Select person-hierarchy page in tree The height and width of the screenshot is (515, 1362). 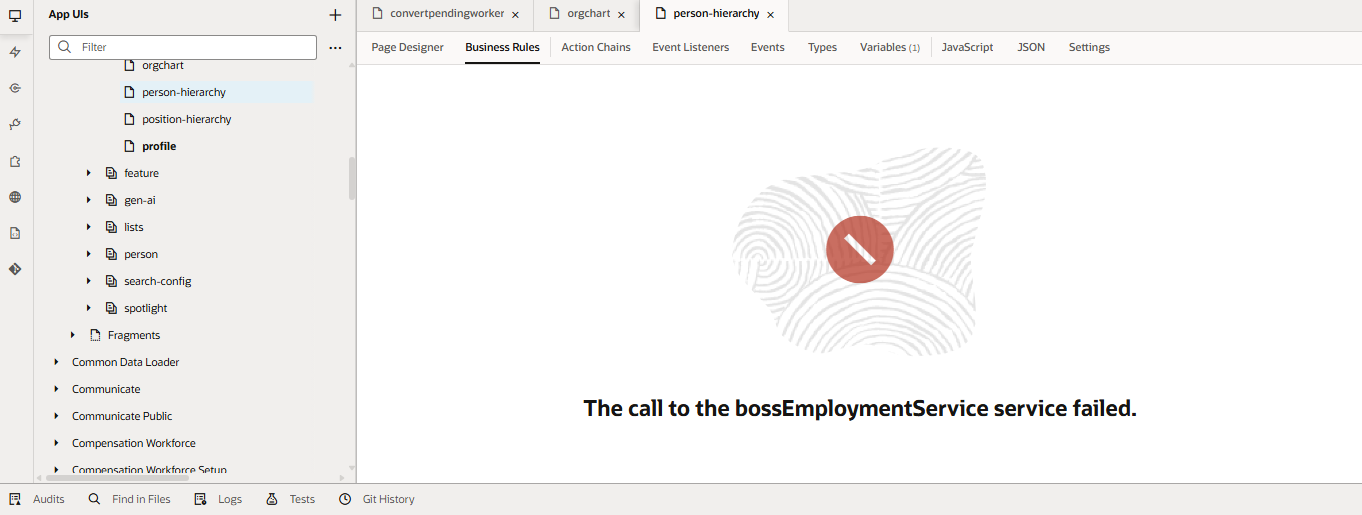click(184, 92)
